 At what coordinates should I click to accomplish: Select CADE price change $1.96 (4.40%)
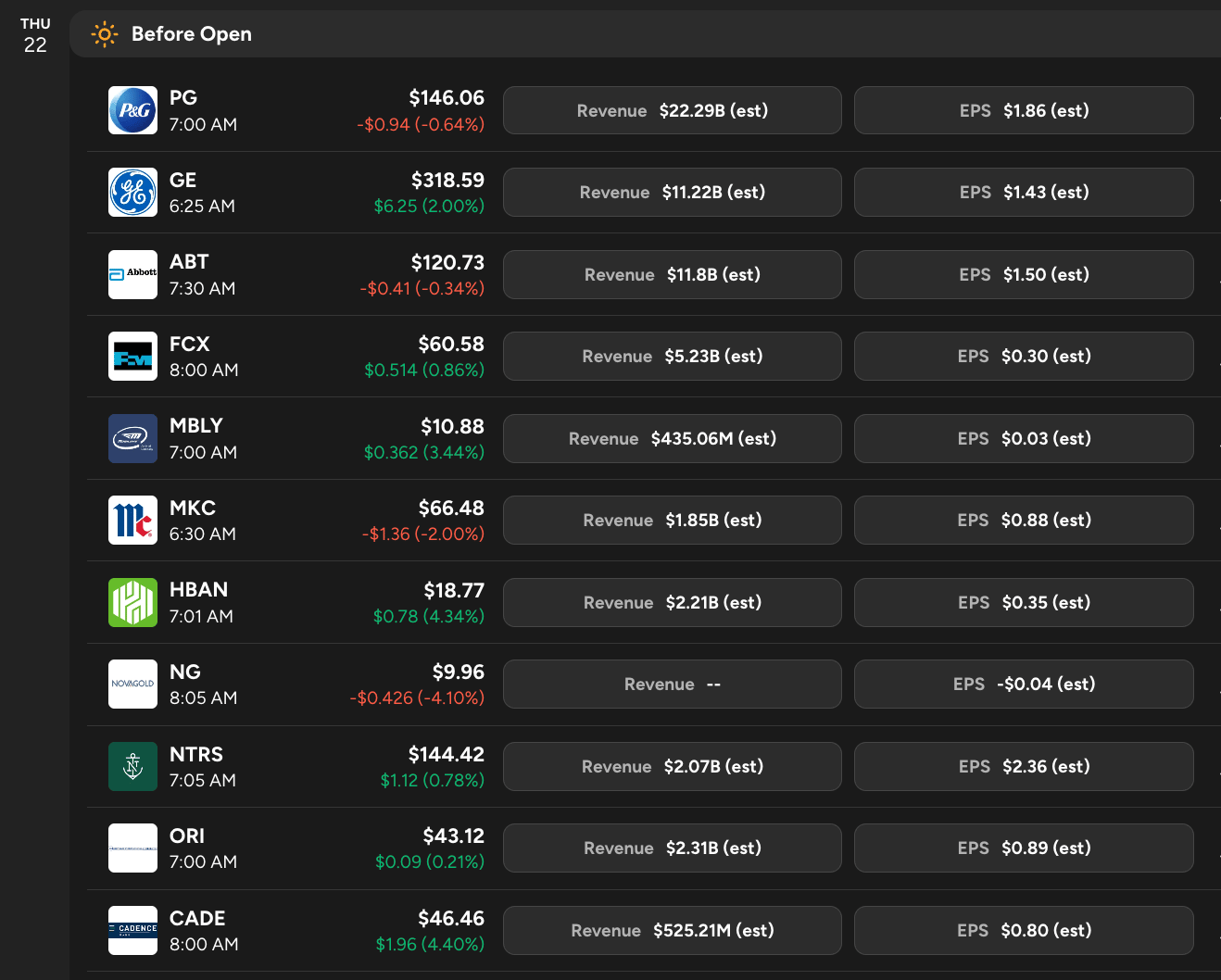pyautogui.click(x=430, y=944)
